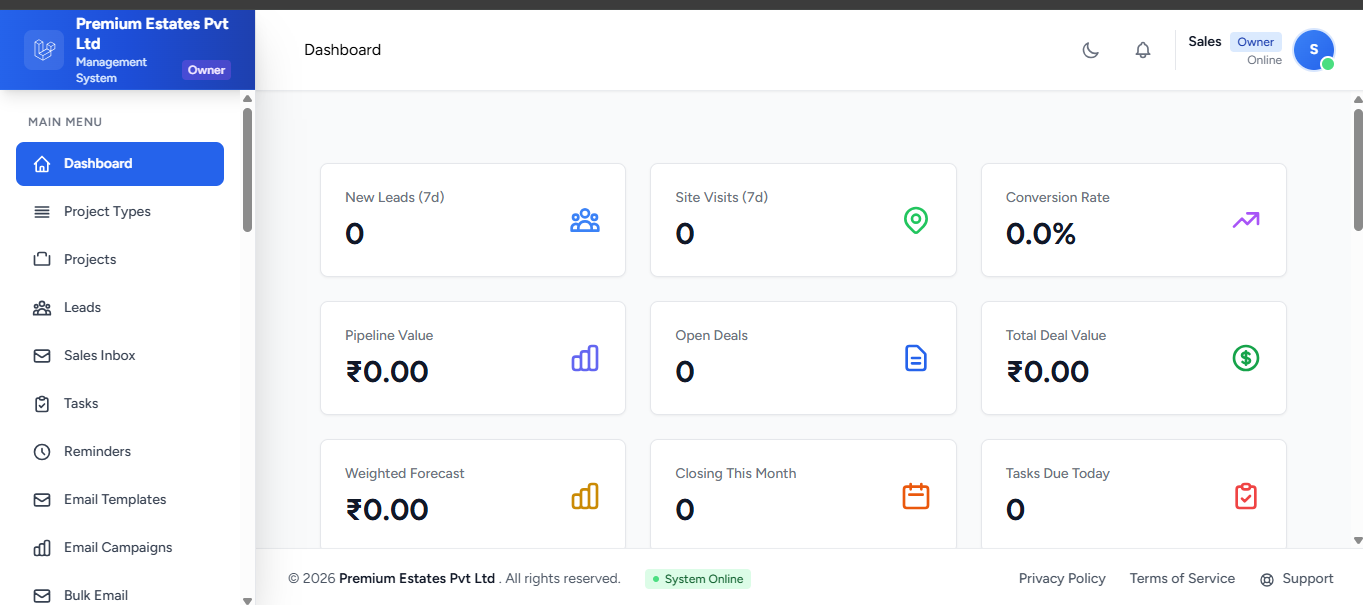1363x605 pixels.
Task: Select the Site Visits location pin icon
Action: [915, 221]
